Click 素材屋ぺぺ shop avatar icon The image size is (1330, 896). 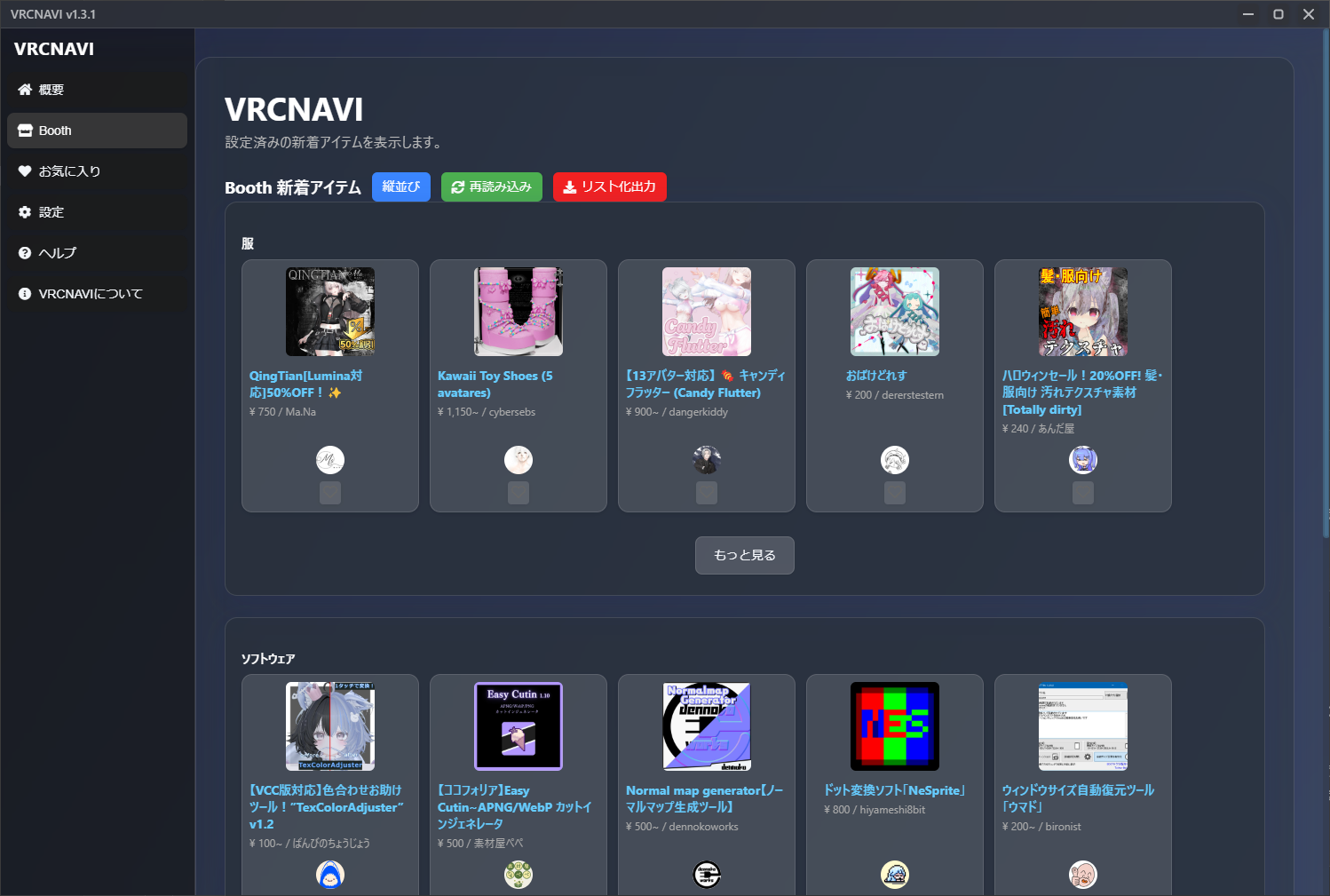click(x=519, y=875)
